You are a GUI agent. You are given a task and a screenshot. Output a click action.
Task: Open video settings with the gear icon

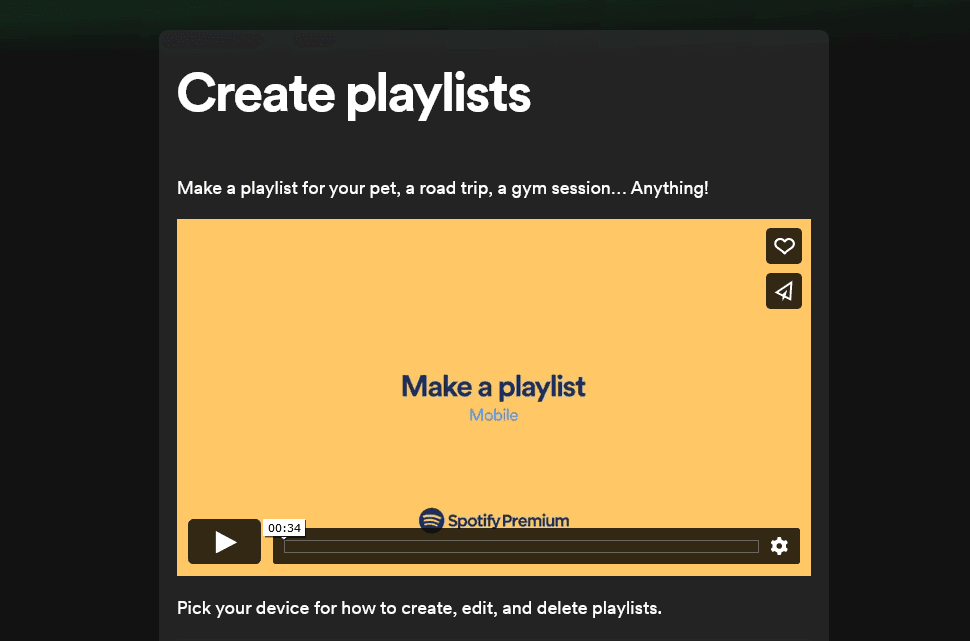[x=779, y=546]
